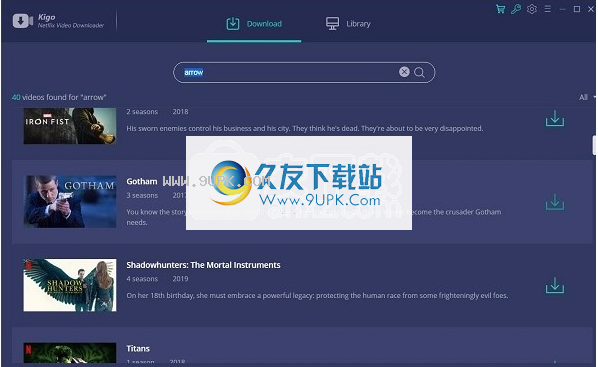Click the Iron Fist thumbnail

[70, 126]
